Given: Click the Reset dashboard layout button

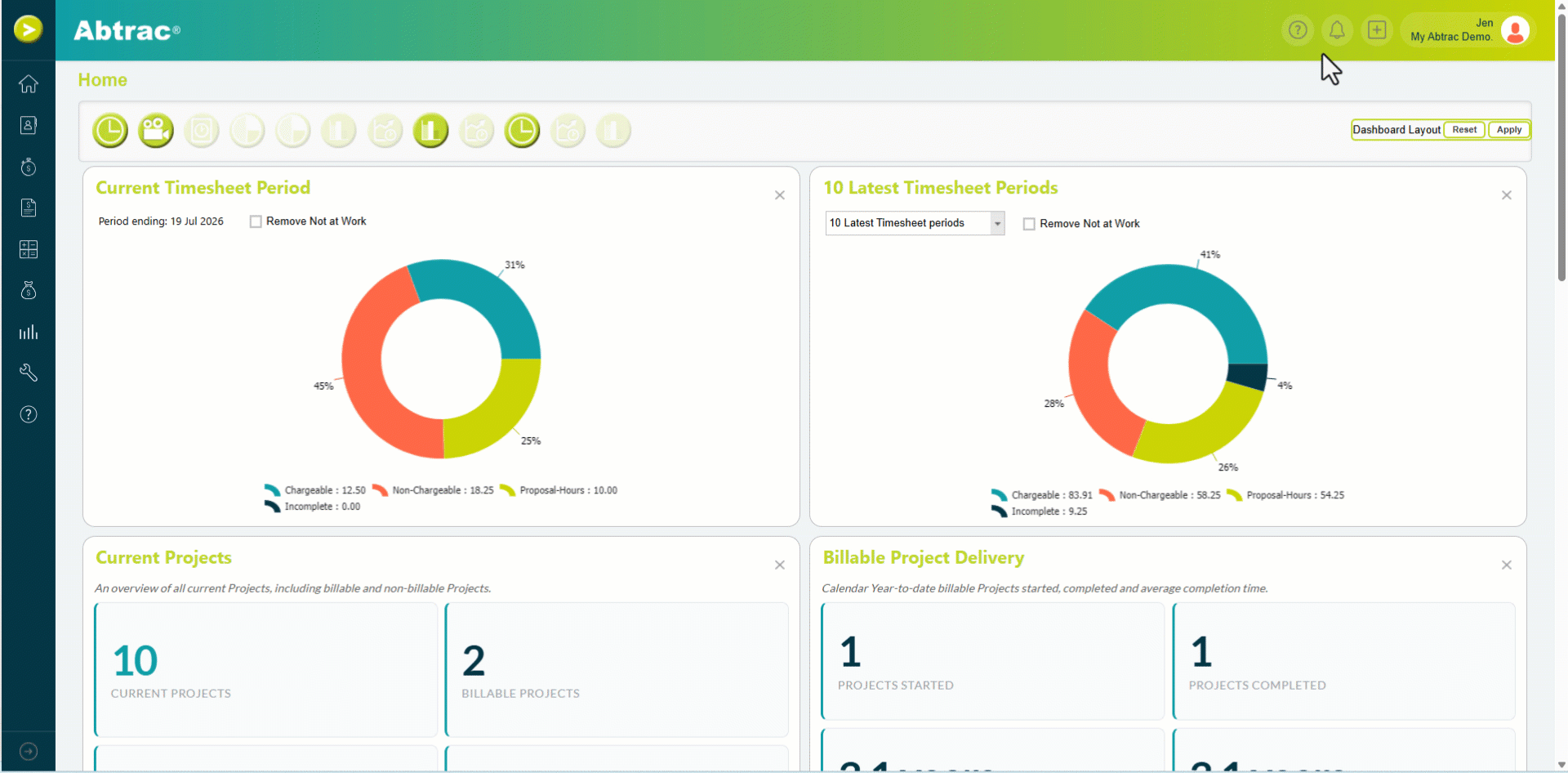Looking at the screenshot, I should (x=1464, y=130).
